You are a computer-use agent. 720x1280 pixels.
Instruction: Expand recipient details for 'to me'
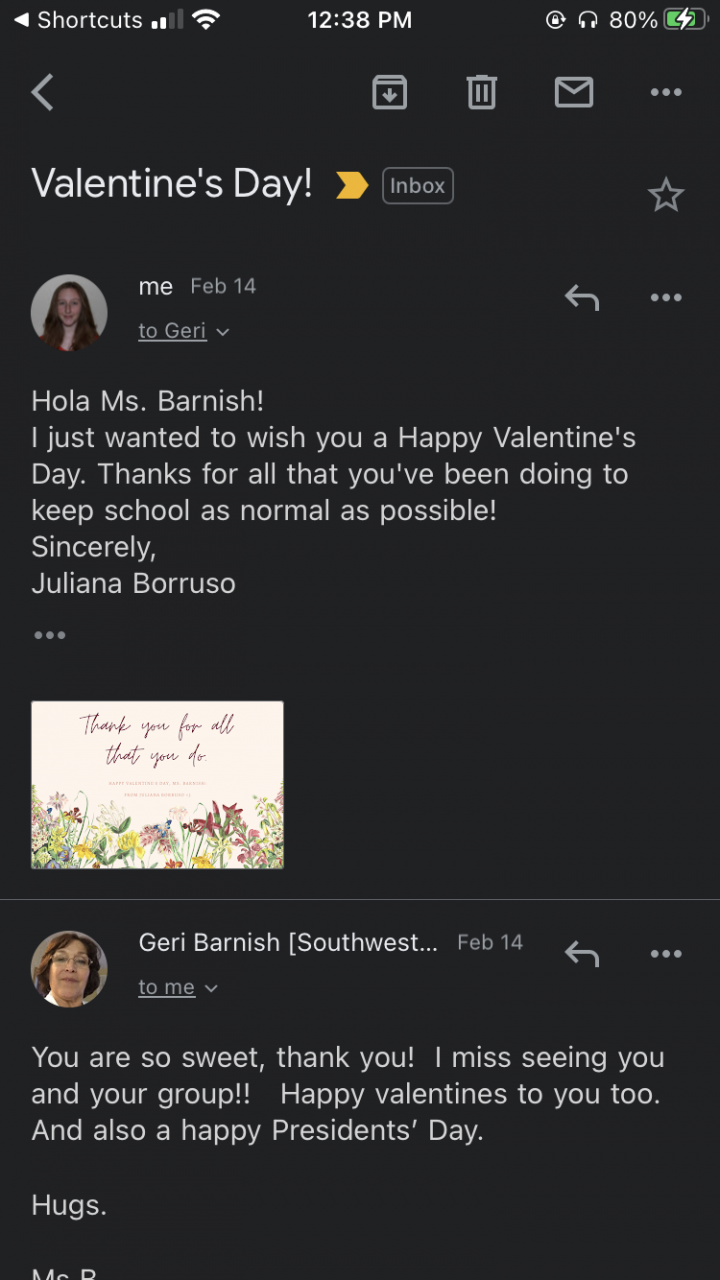click(178, 987)
